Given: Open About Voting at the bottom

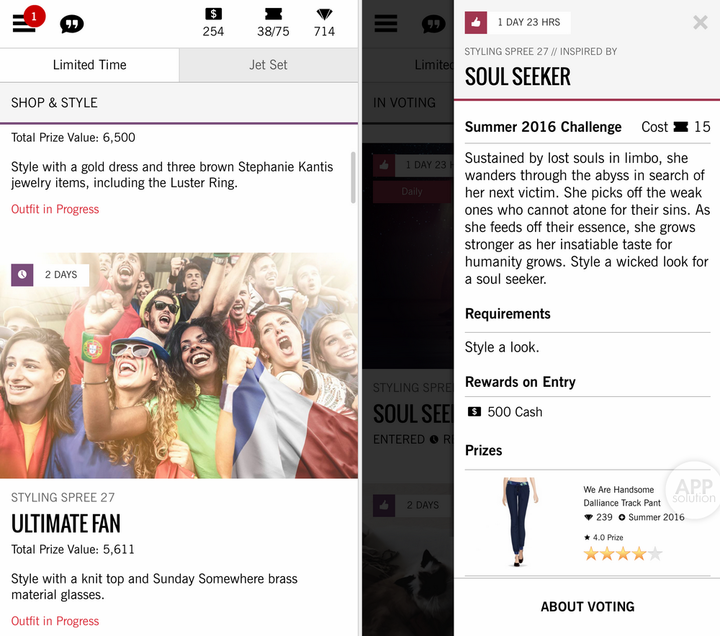Looking at the screenshot, I should (587, 606).
